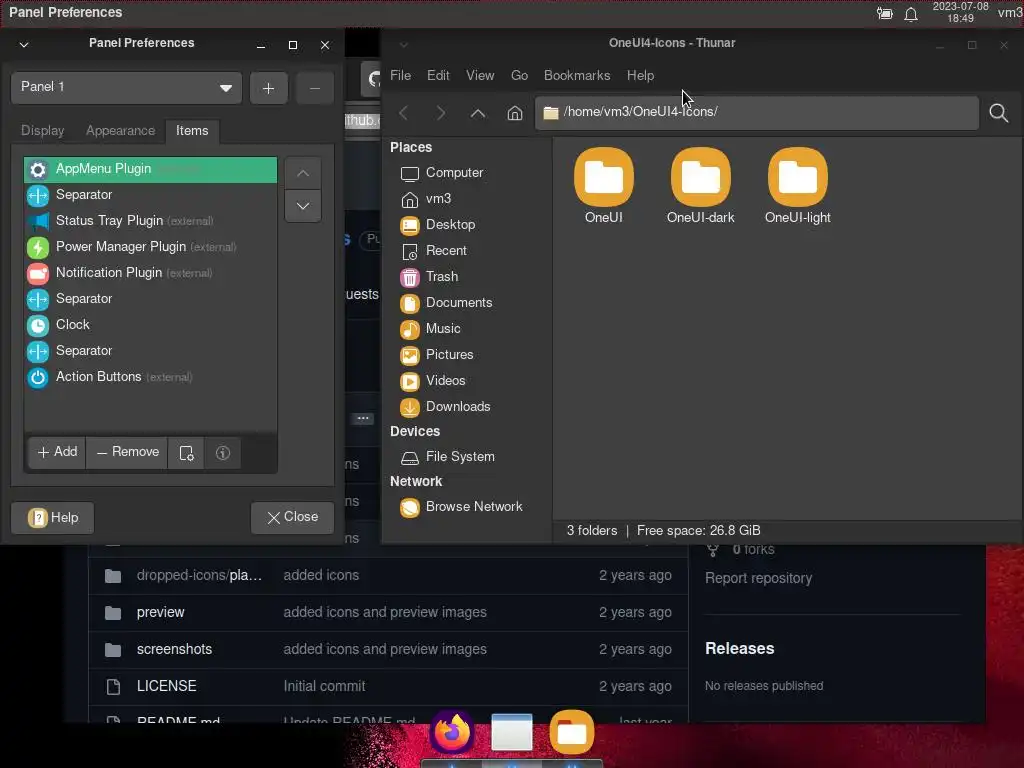This screenshot has height=768, width=1024.
Task: Click Thunar location path field
Action: pyautogui.click(x=756, y=113)
